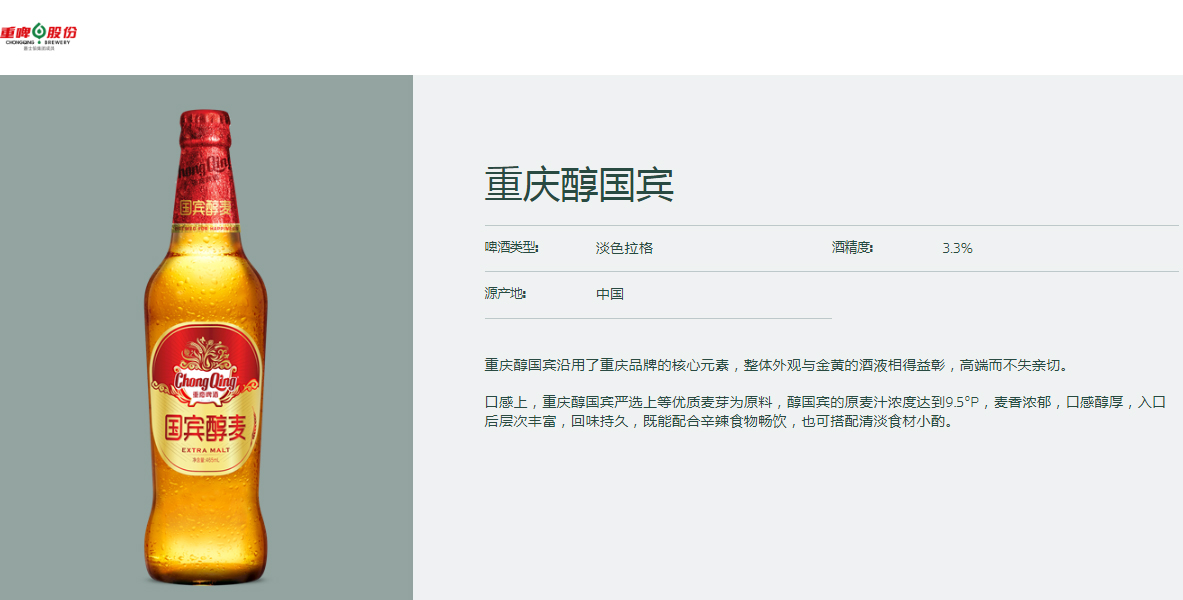Screen dimensions: 1183x600
Task: Click the 淡色拉格 beer type value
Action: coord(624,248)
